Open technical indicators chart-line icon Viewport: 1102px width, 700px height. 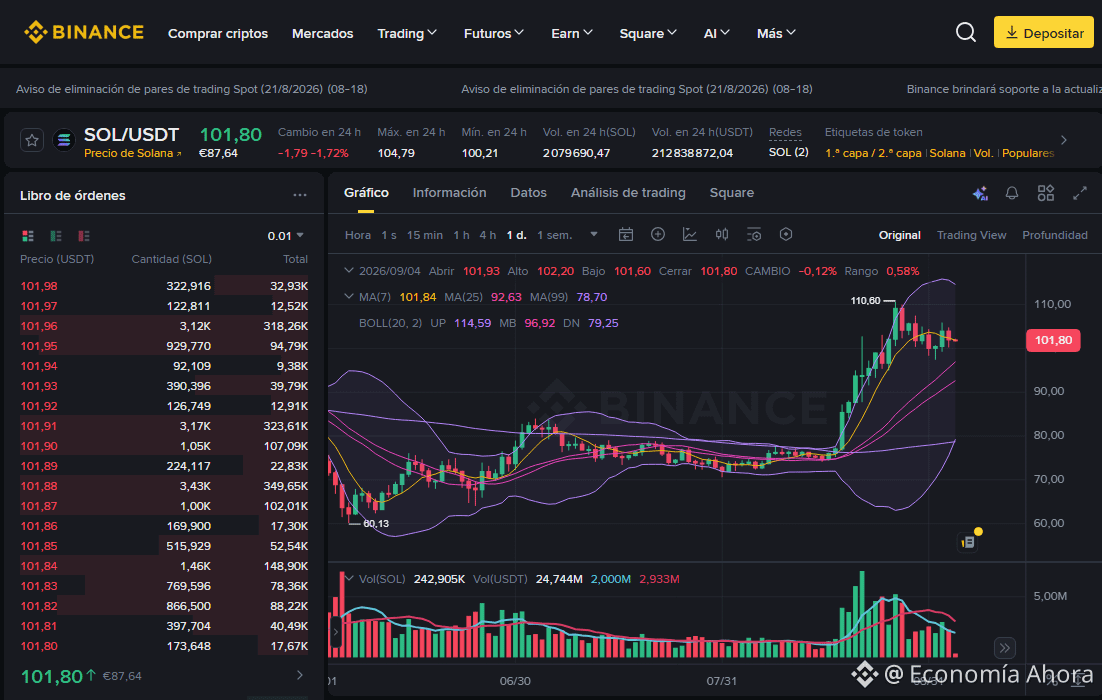[689, 235]
